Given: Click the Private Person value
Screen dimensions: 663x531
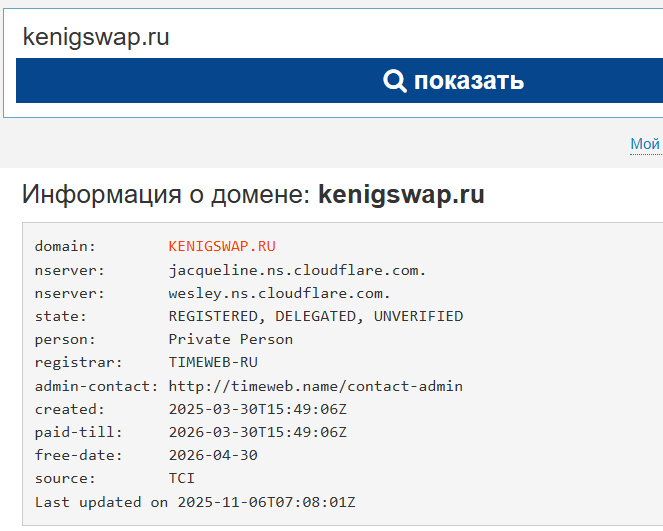Looking at the screenshot, I should point(231,339).
